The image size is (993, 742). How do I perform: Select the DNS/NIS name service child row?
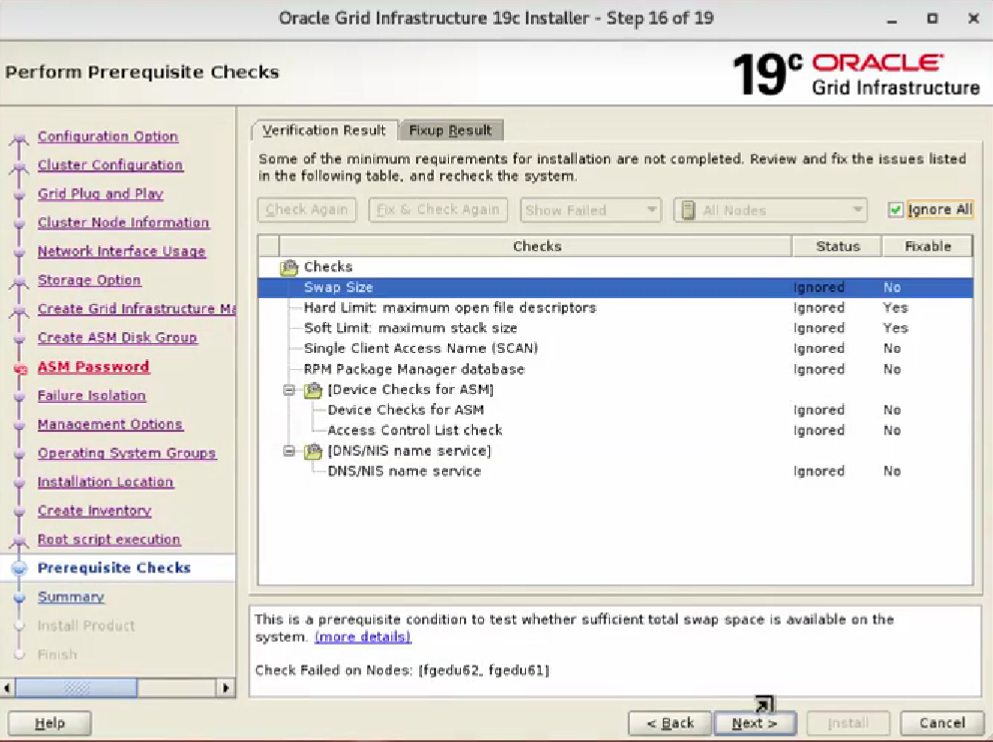click(615, 471)
